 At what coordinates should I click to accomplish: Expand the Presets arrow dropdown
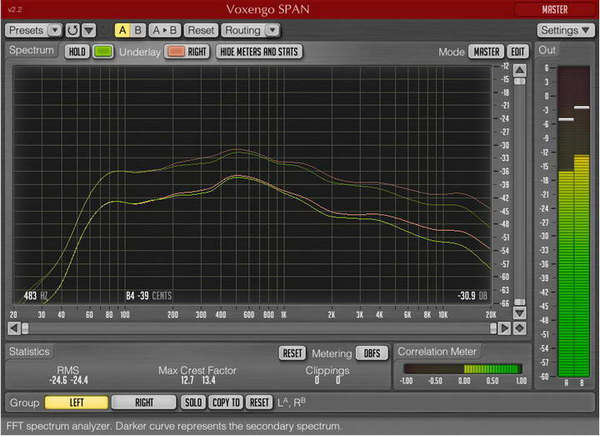(54, 30)
